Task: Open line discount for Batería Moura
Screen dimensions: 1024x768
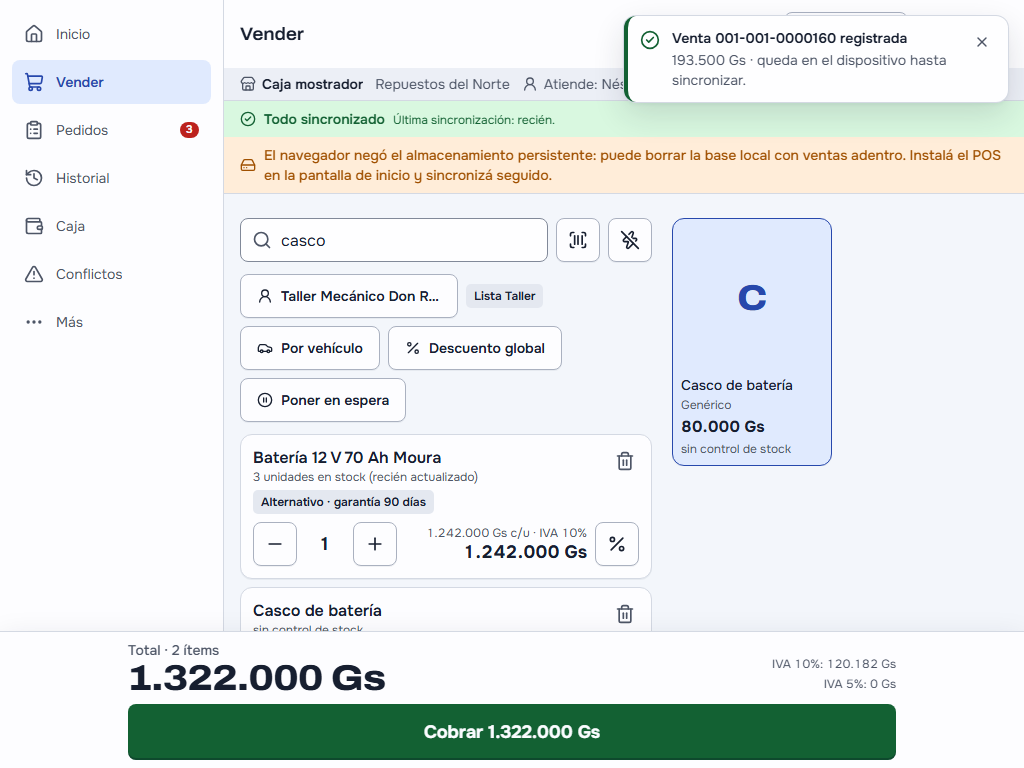Action: [x=617, y=544]
